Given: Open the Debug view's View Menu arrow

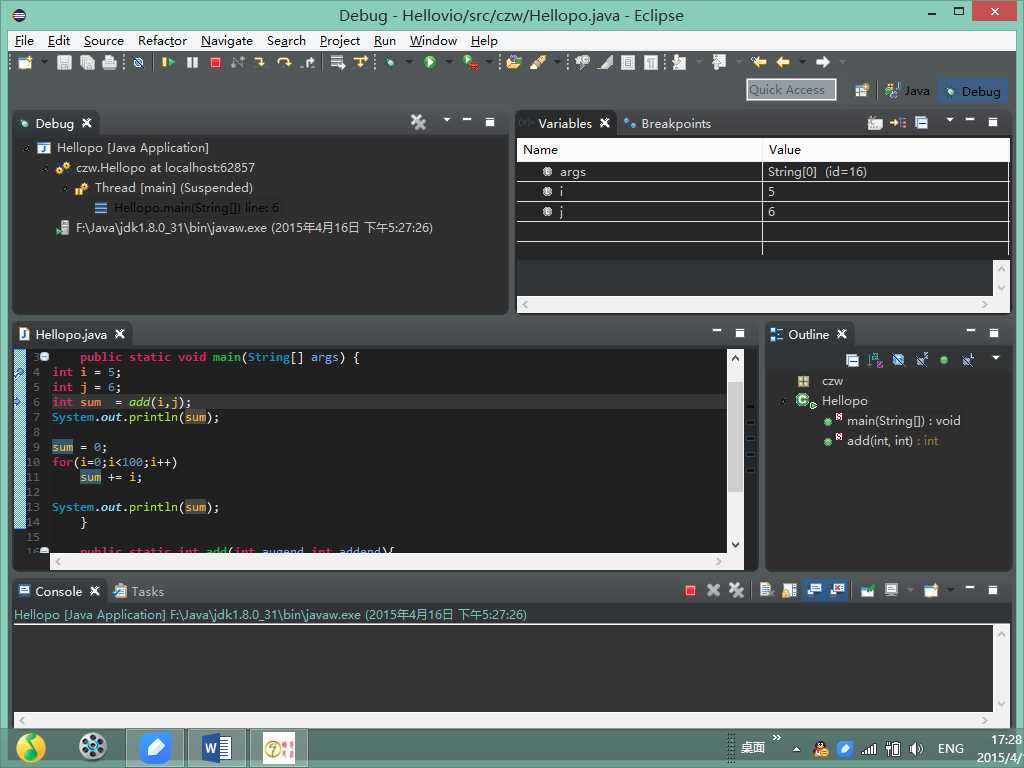Looking at the screenshot, I should point(447,120).
